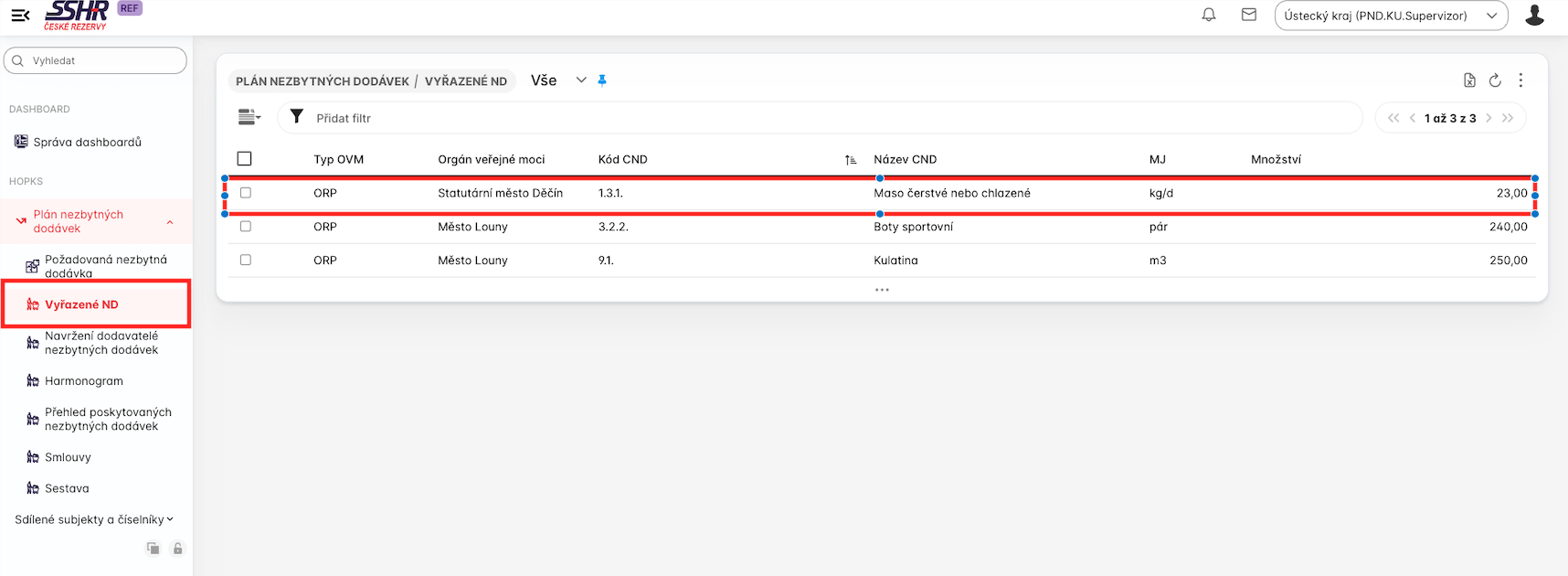Check the Statutární město Děčín row checkbox
1568x576 pixels.
point(245,193)
